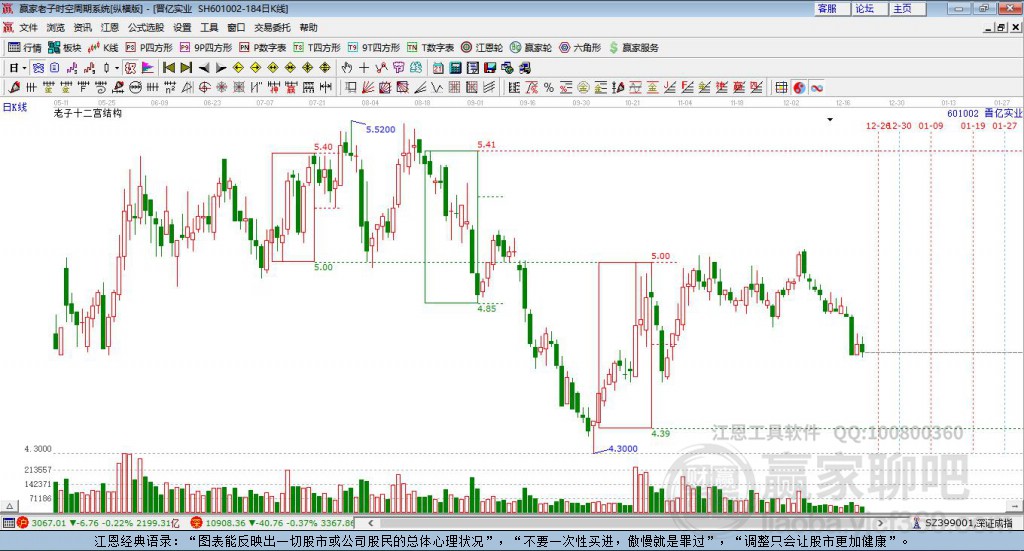
Task: Open the P四方形 tool
Action: [149, 48]
